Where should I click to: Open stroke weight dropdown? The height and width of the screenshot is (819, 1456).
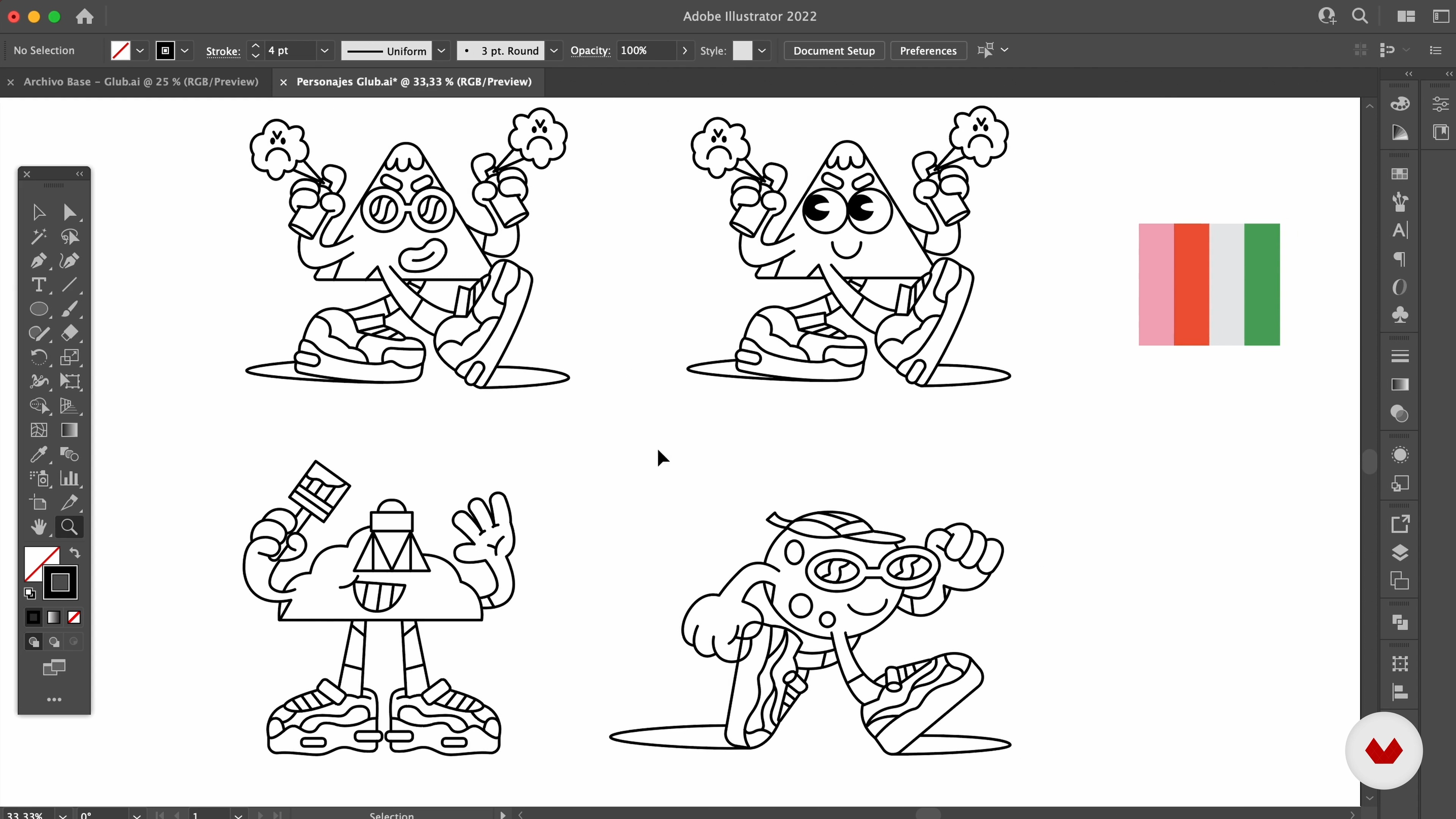coord(325,51)
